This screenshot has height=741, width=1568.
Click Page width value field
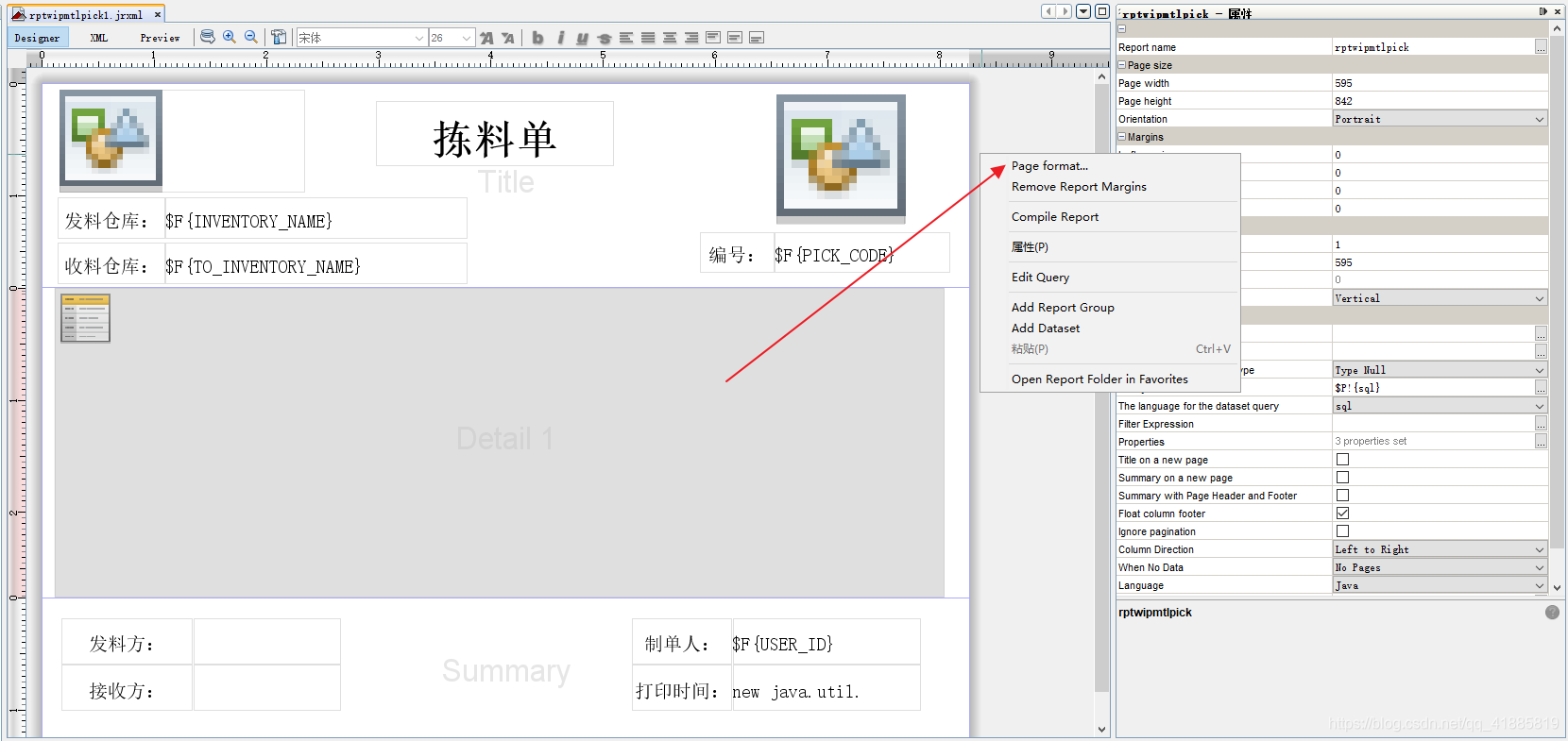pos(1440,83)
